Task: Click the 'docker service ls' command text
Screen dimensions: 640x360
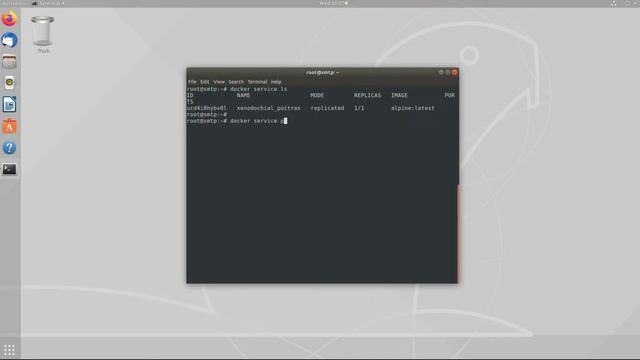Action: click(x=258, y=89)
